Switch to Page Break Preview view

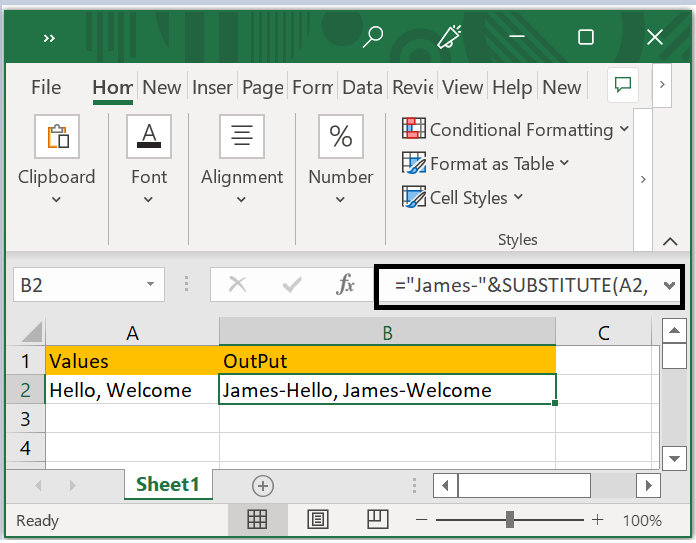377,519
